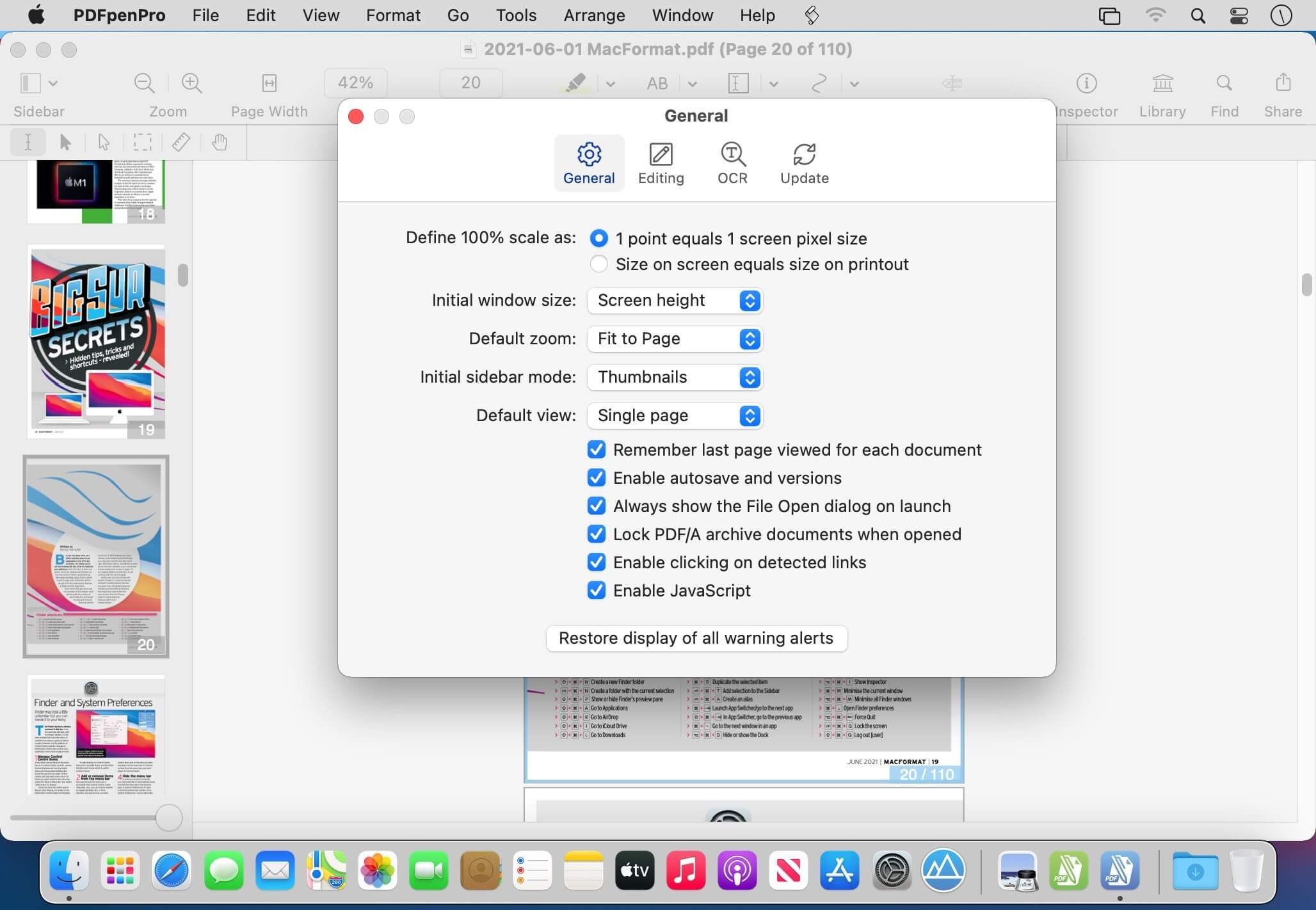Open the Initial sidebar mode dropdown
Image resolution: width=1316 pixels, height=910 pixels.
click(x=675, y=378)
